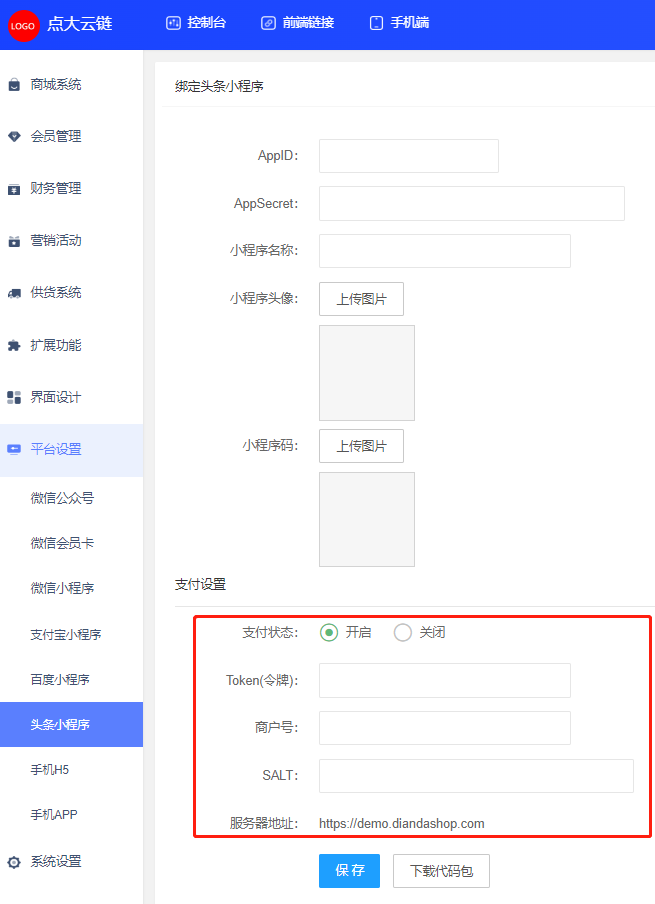Open 手机端 in top navigation
The width and height of the screenshot is (655, 904).
click(399, 23)
